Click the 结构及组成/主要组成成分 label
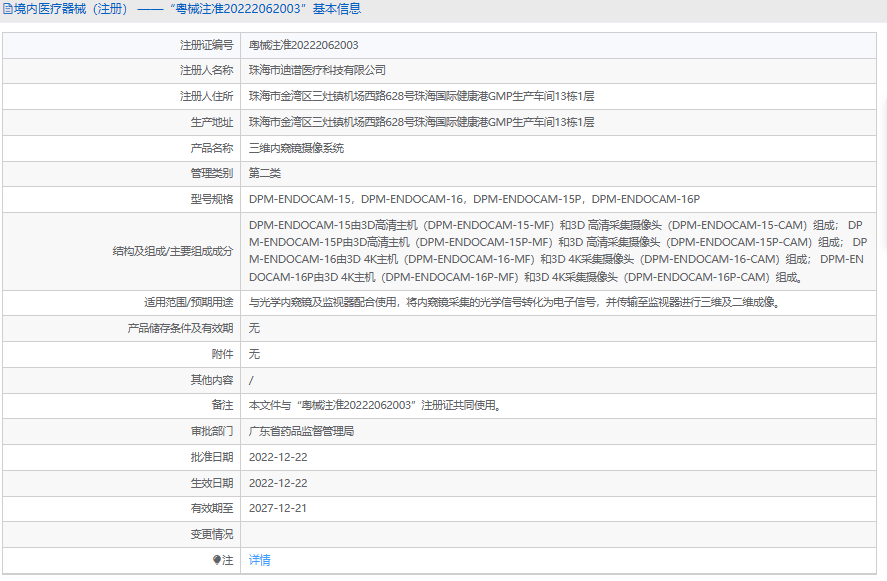 [173, 251]
